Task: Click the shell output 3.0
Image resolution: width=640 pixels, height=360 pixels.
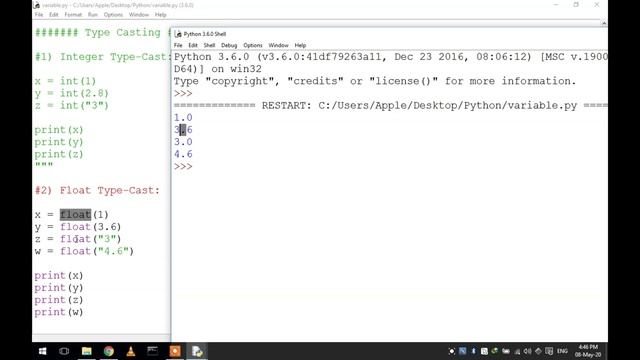Action: pos(183,142)
